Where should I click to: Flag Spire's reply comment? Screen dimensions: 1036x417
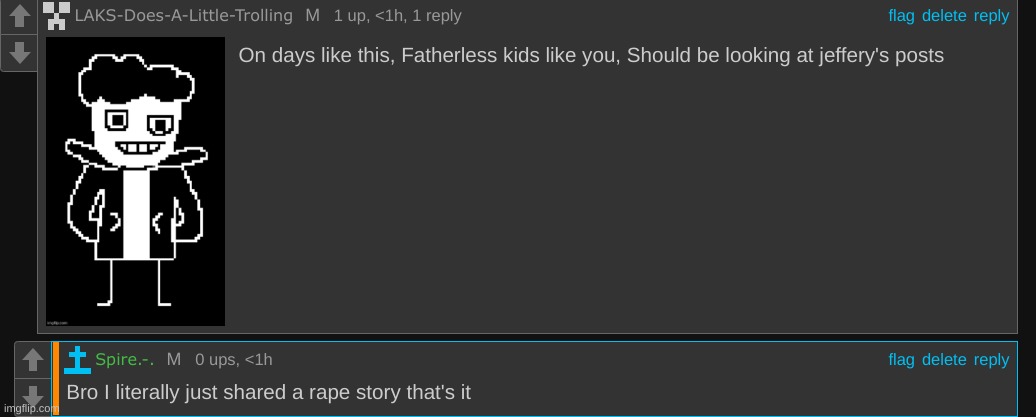[901, 360]
